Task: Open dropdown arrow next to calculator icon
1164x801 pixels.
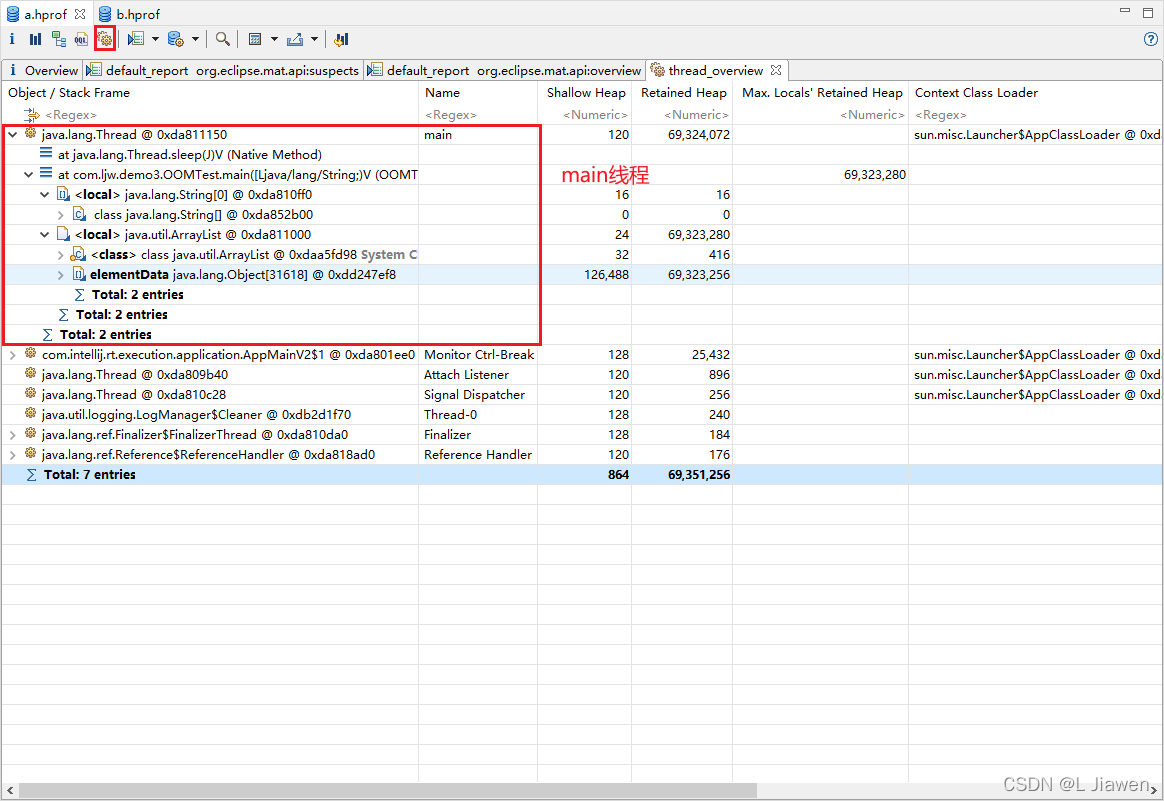Action: click(274, 39)
